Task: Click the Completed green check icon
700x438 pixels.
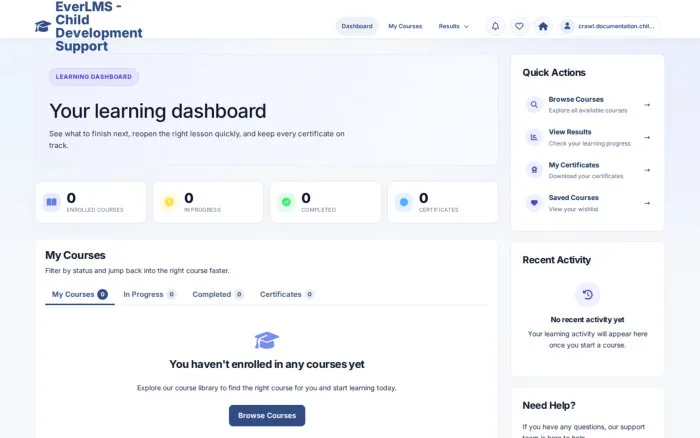Action: pos(286,202)
